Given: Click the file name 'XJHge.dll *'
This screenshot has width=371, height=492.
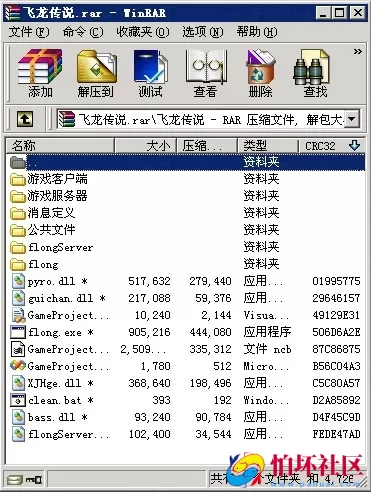Looking at the screenshot, I should click(61, 383).
